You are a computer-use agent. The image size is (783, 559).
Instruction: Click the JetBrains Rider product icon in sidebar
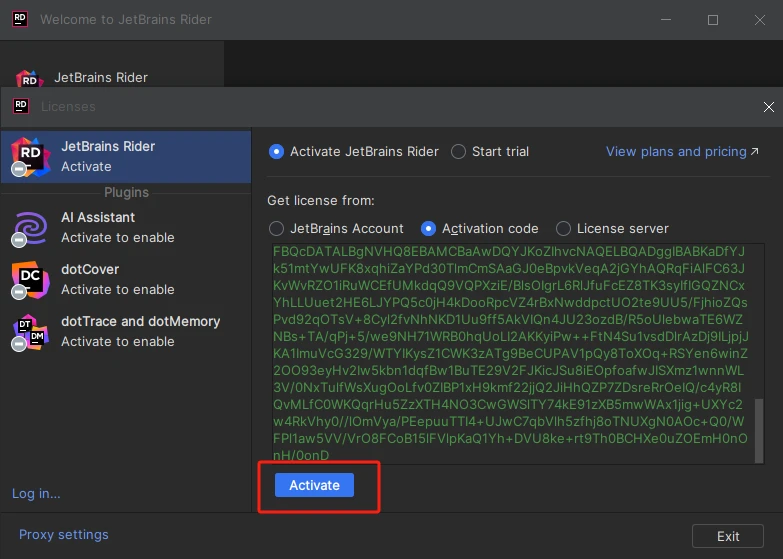point(29,156)
